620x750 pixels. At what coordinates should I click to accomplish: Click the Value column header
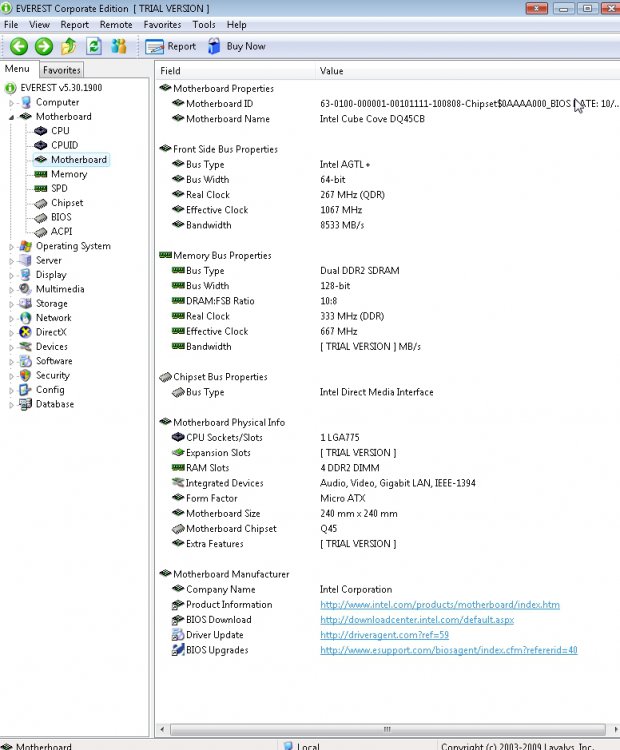[x=467, y=71]
